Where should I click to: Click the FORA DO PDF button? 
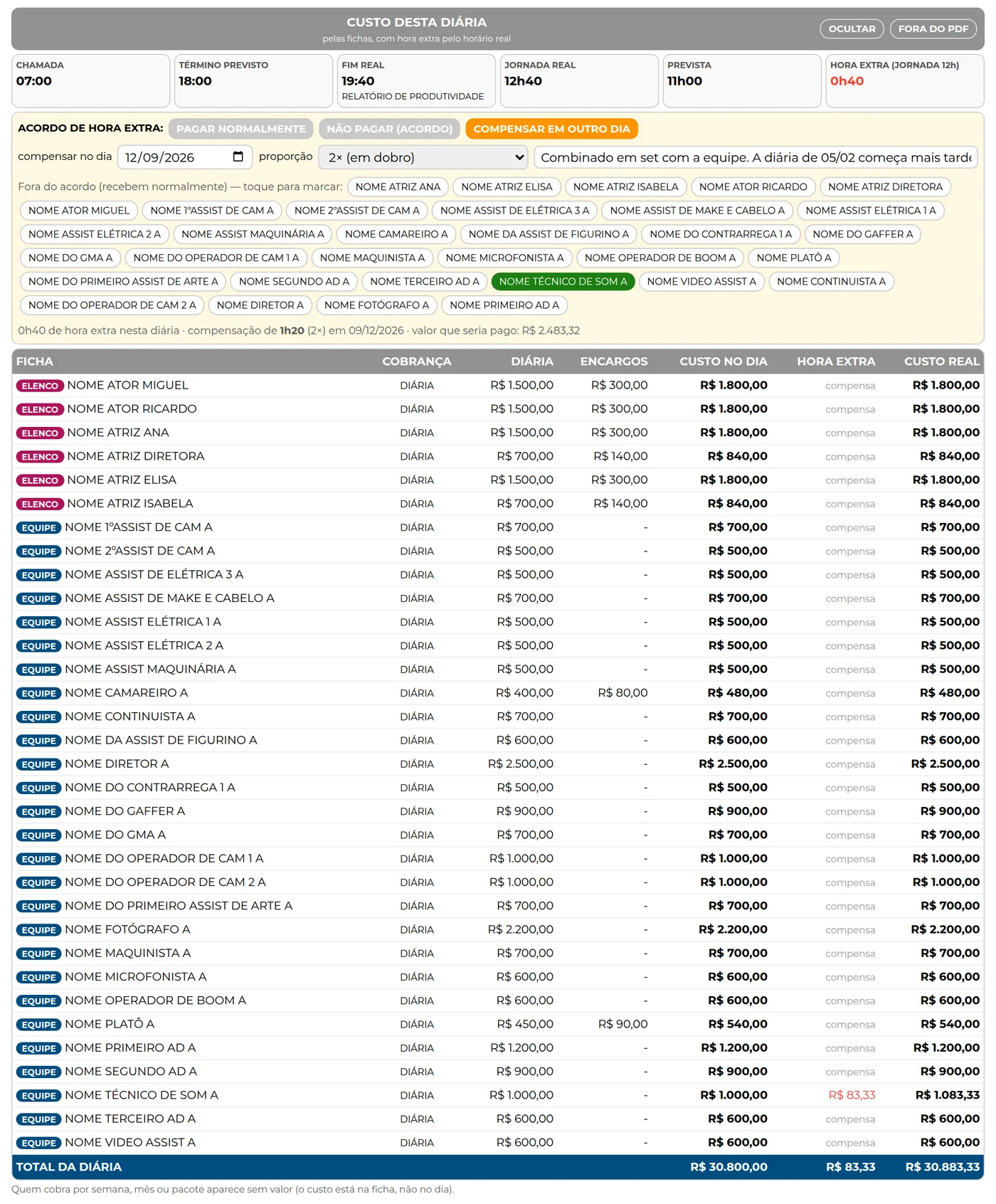[933, 28]
